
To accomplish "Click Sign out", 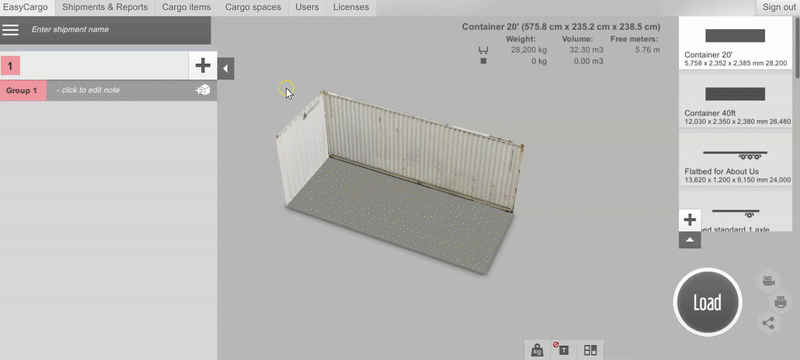I will point(779,7).
